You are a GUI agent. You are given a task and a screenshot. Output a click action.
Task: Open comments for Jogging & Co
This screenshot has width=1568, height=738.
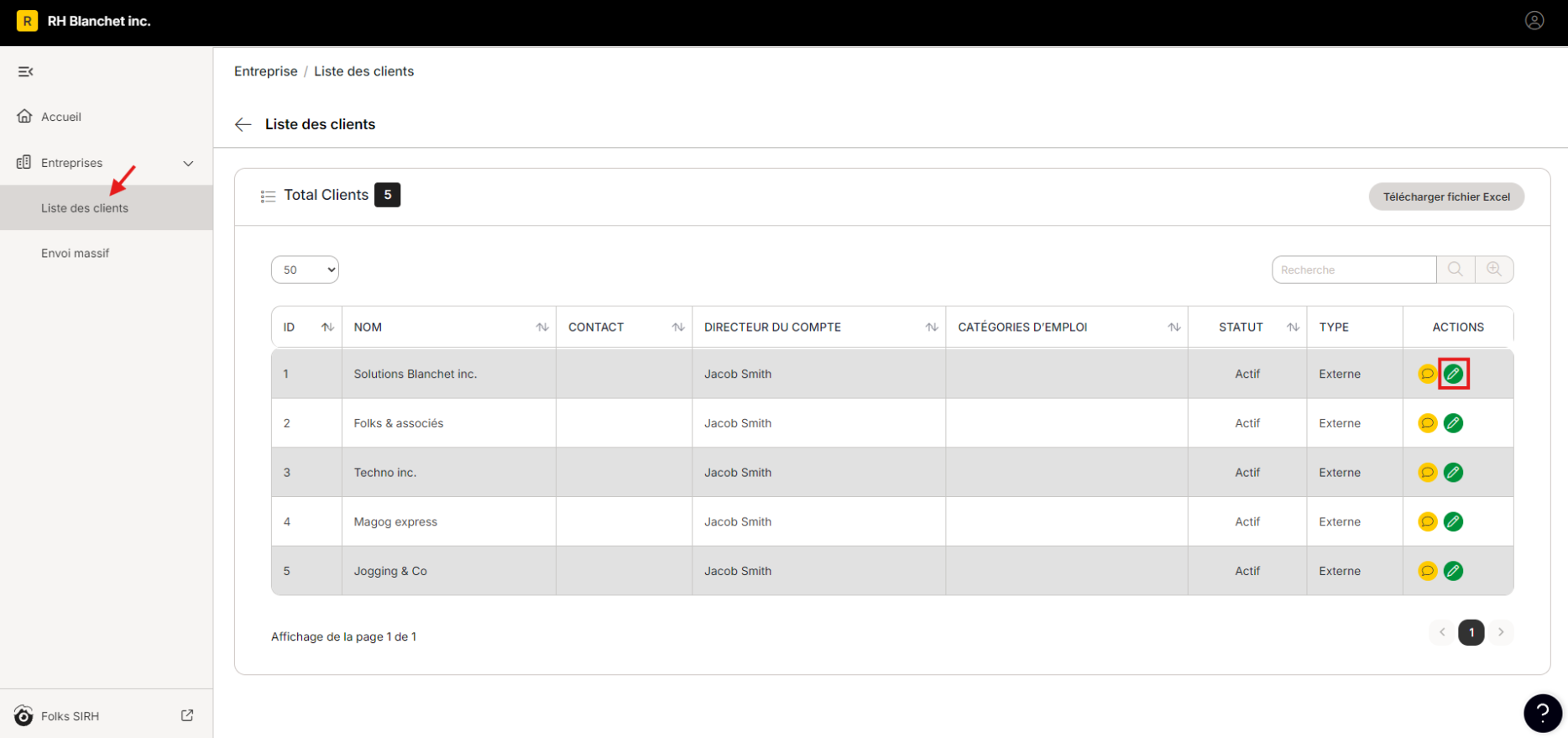click(x=1427, y=571)
